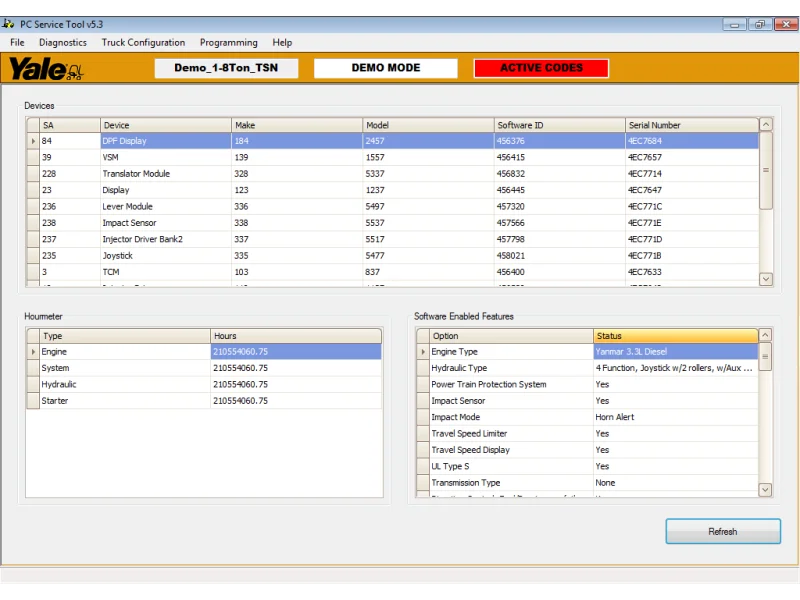
Task: Click the Software Enabled Features scrollbar thumb
Action: 765,357
